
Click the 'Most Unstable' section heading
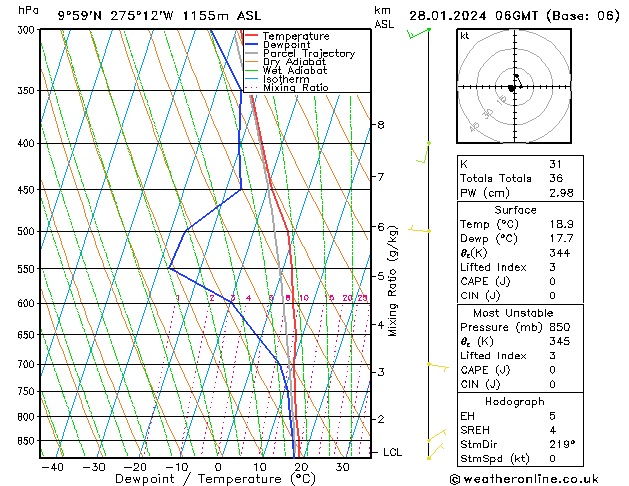pos(513,313)
